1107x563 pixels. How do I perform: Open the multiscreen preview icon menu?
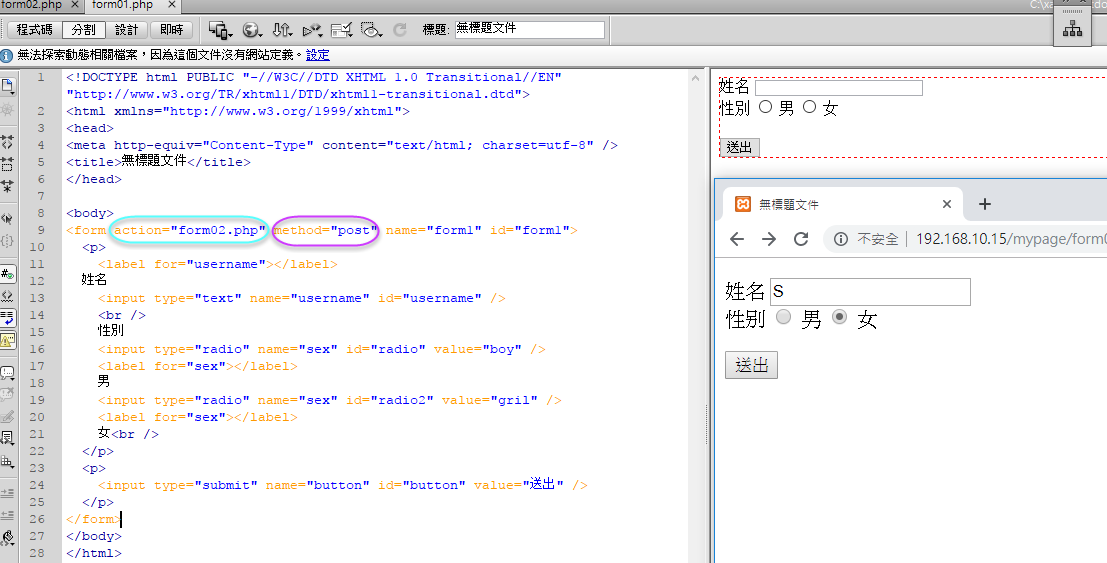click(x=220, y=30)
